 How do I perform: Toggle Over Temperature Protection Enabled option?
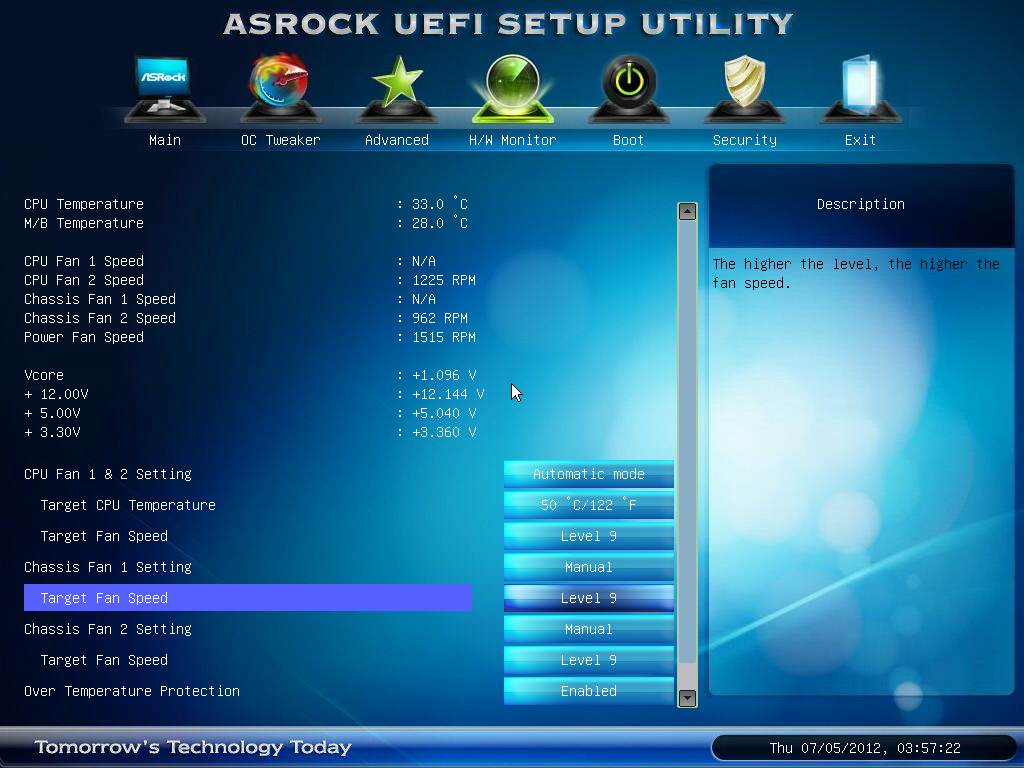tap(588, 691)
